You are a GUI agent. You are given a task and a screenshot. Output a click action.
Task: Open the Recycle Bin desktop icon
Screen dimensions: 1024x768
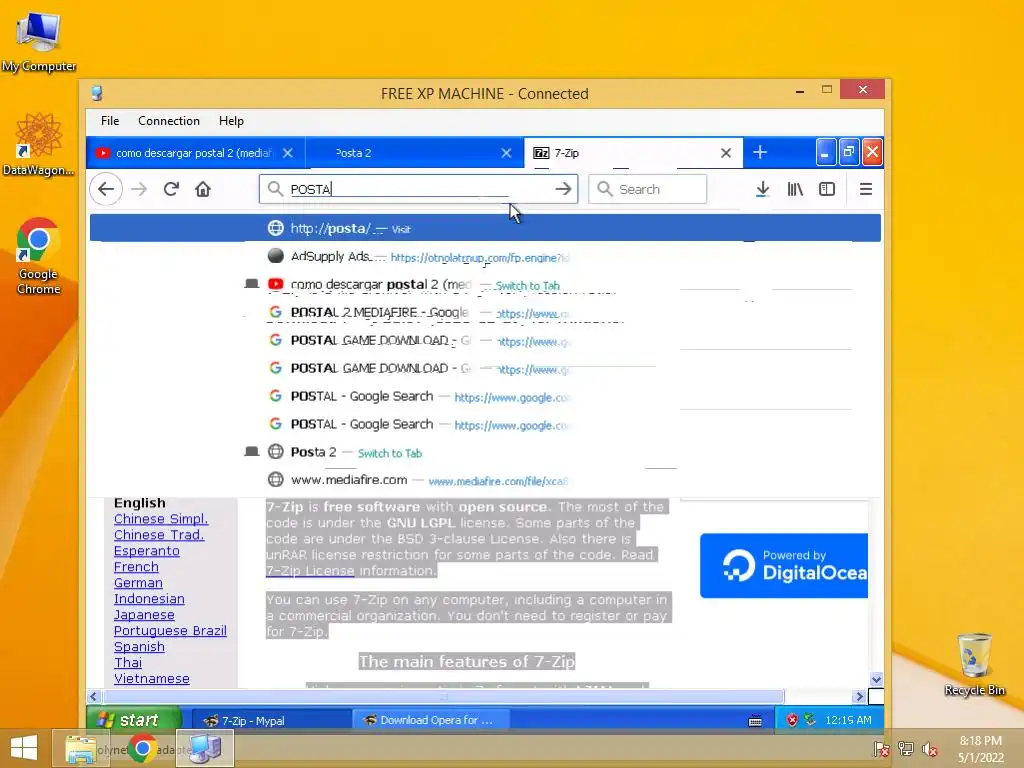(x=974, y=664)
